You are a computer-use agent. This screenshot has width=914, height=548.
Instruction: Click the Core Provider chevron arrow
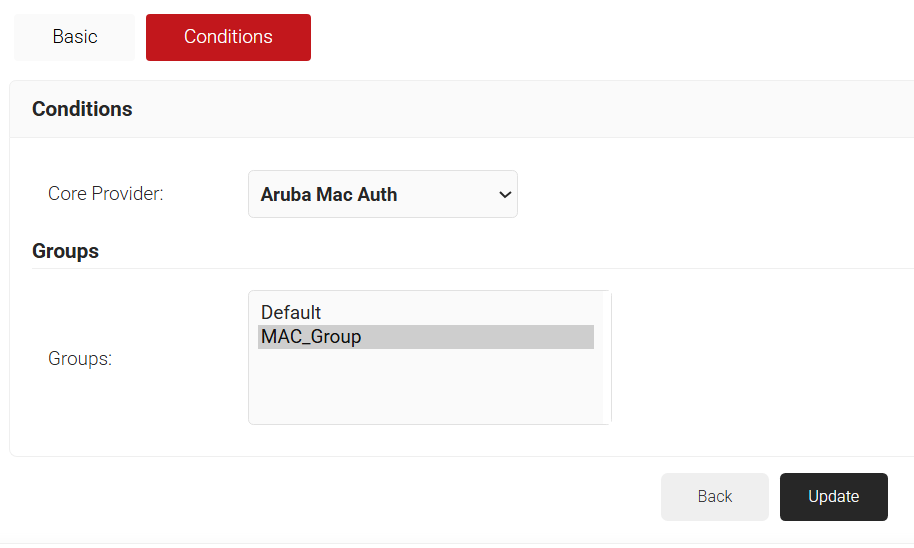pos(504,195)
